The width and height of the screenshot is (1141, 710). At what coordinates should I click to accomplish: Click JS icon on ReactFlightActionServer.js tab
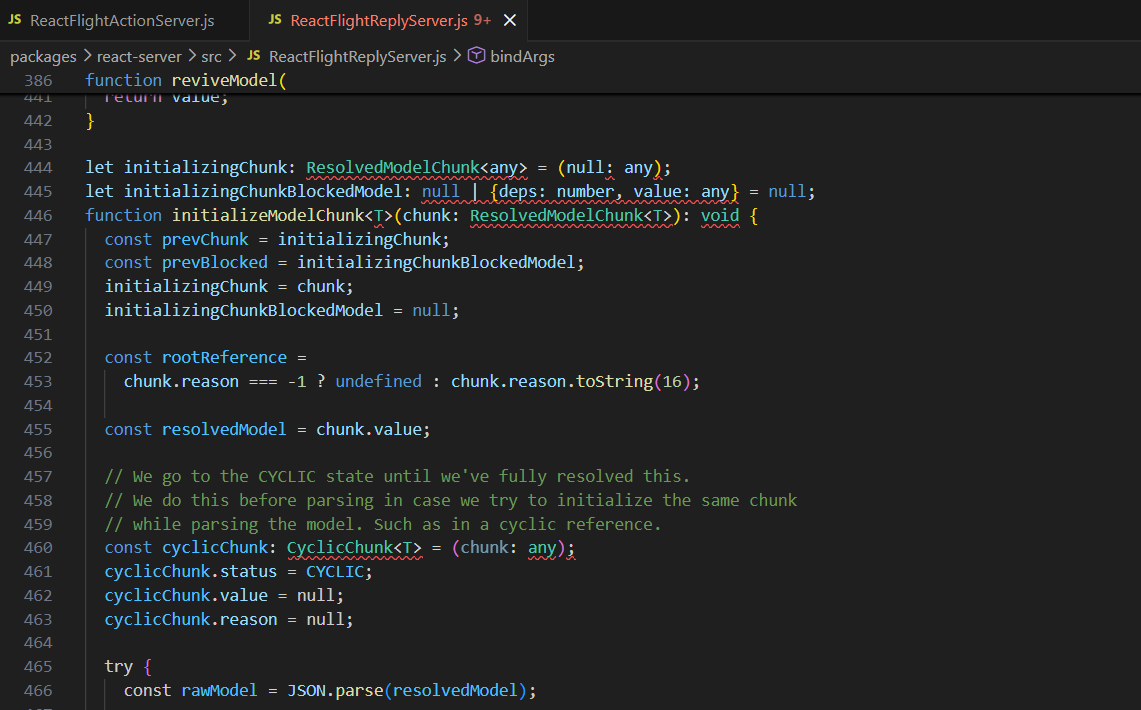click(x=14, y=20)
